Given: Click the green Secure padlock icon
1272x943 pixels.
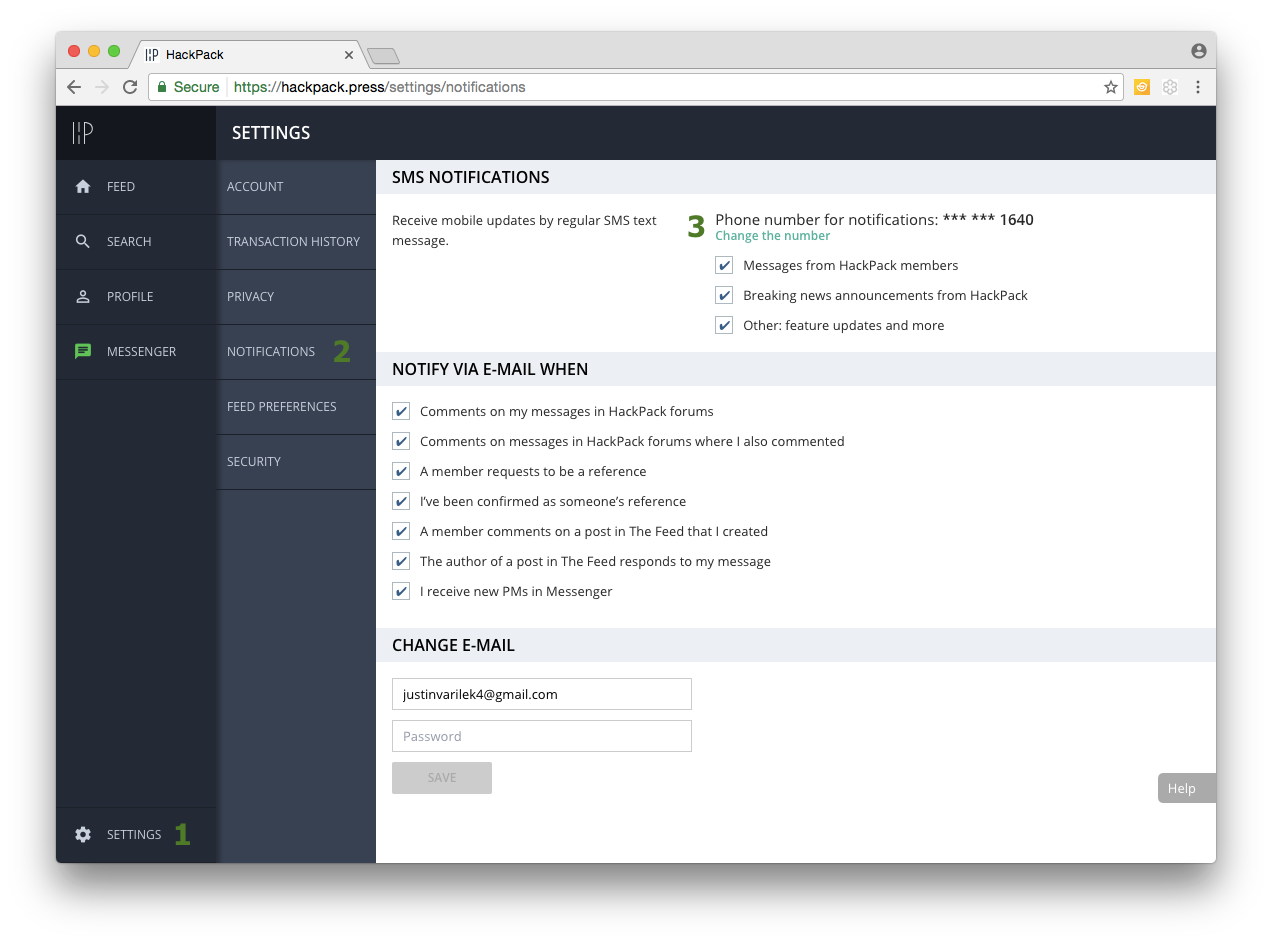Looking at the screenshot, I should click(x=162, y=87).
